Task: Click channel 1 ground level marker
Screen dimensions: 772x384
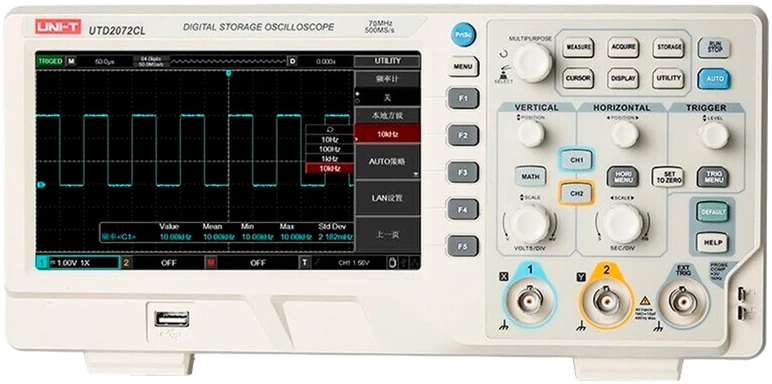Action: coord(41,185)
